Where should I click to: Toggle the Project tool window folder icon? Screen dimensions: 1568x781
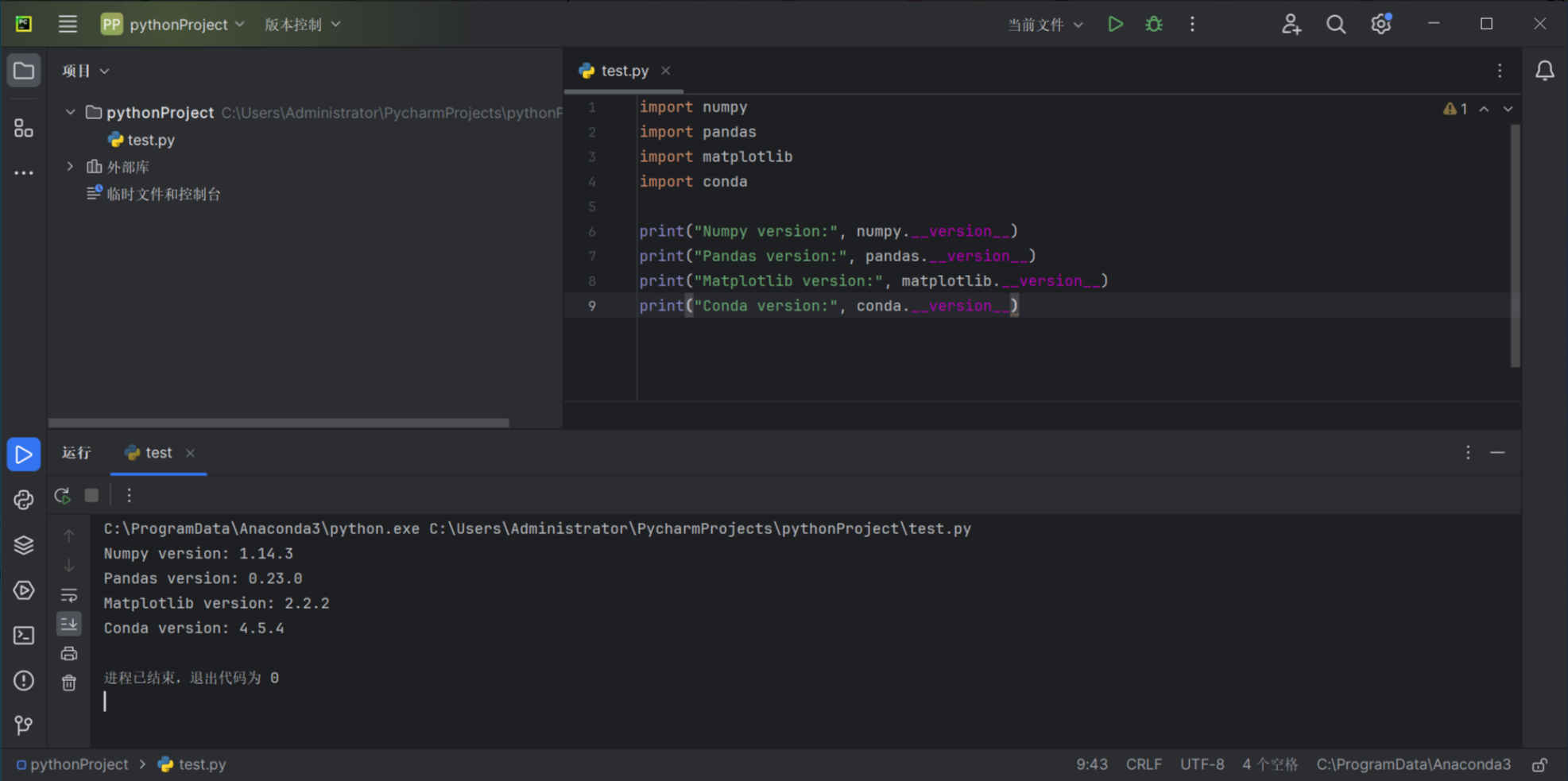click(24, 71)
